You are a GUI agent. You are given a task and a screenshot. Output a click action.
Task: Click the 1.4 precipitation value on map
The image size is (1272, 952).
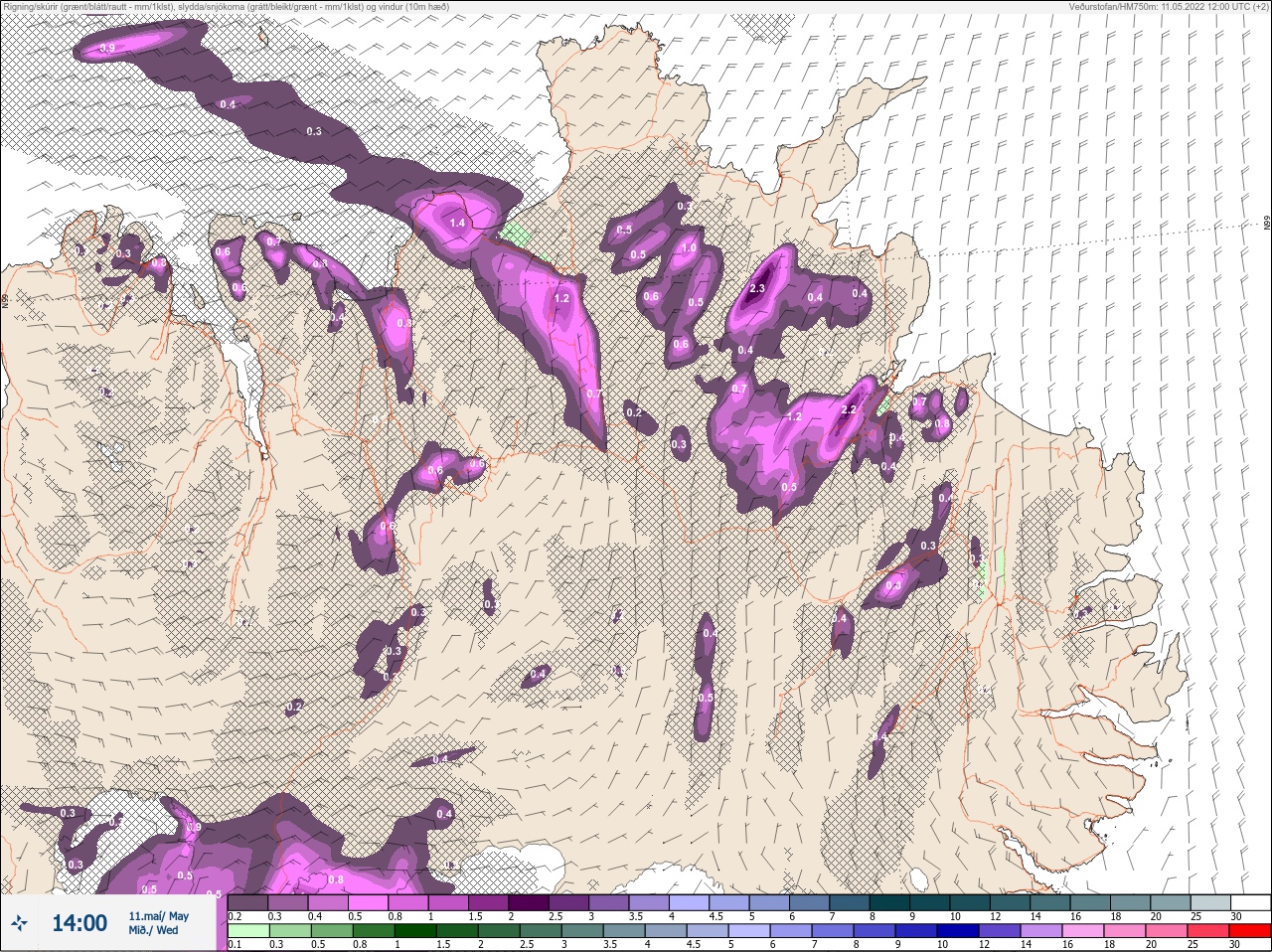coord(457,224)
